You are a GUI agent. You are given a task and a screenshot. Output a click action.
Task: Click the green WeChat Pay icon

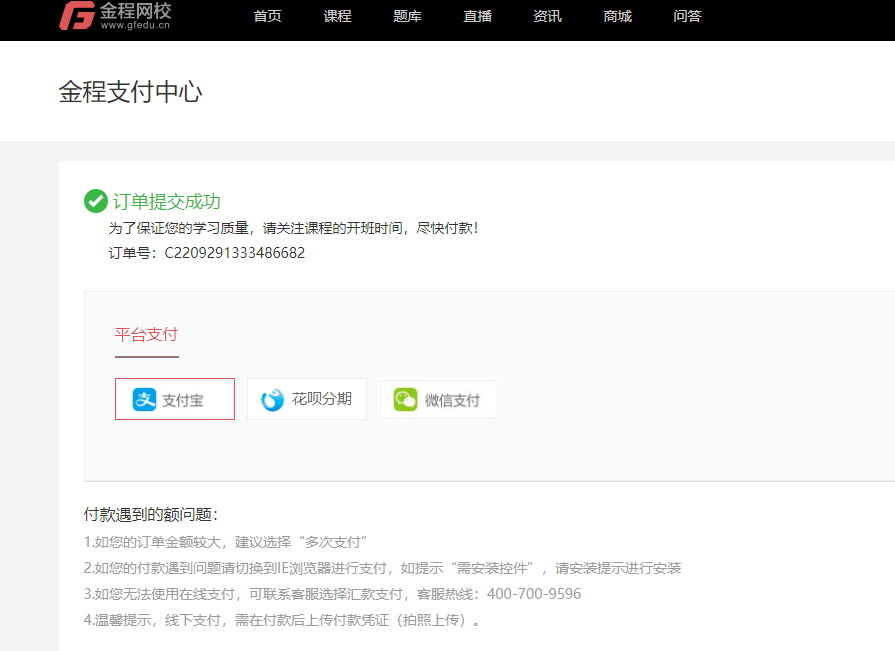pyautogui.click(x=405, y=400)
